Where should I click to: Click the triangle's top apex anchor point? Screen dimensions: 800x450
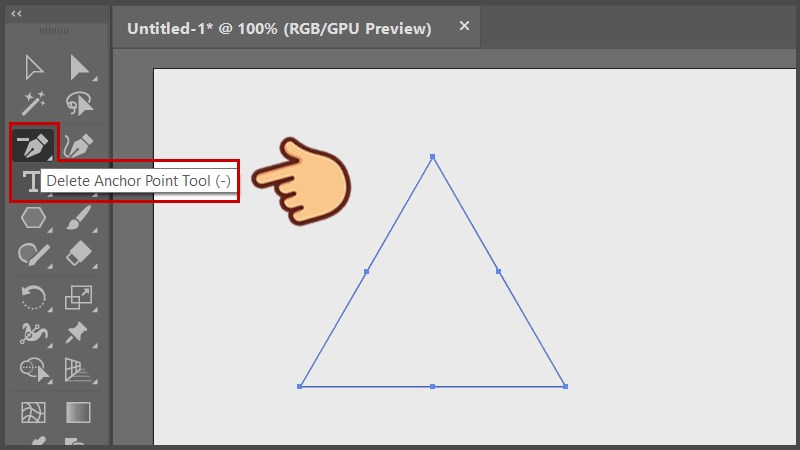433,157
